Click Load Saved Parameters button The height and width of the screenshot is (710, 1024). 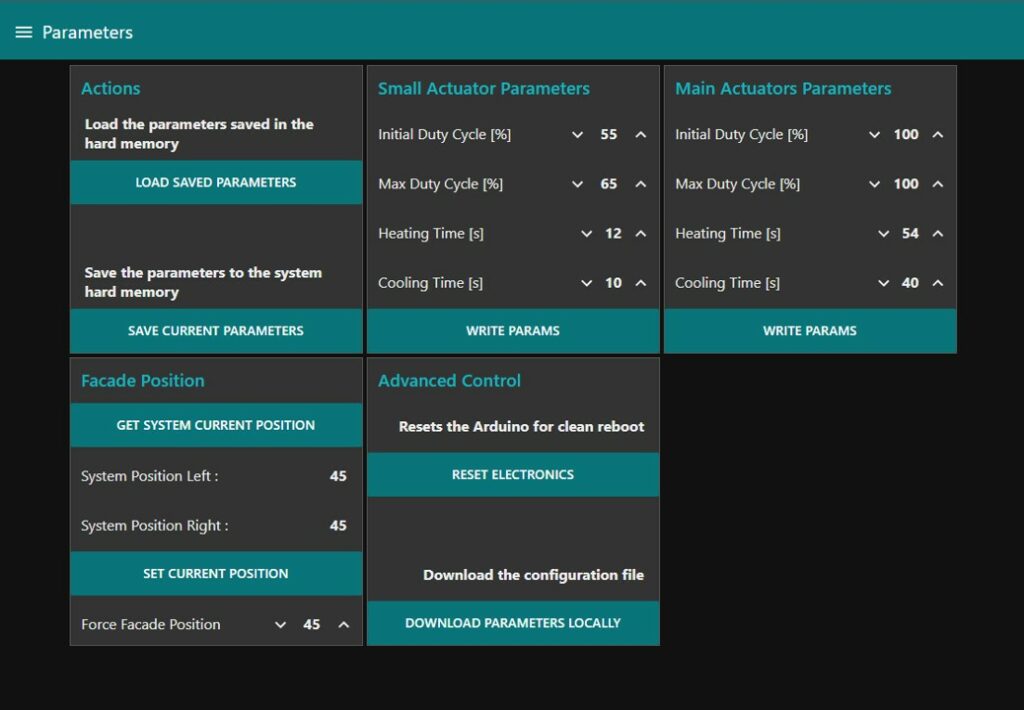click(x=216, y=183)
